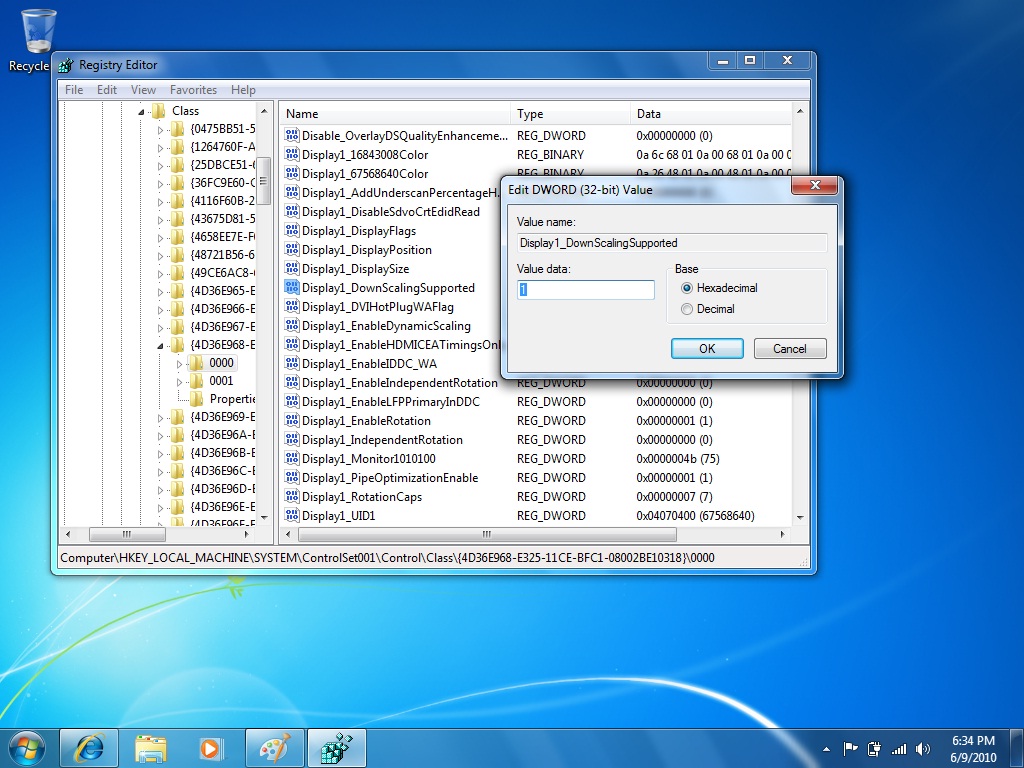1024x768 pixels.
Task: Open the Windows Start menu
Action: tap(27, 748)
